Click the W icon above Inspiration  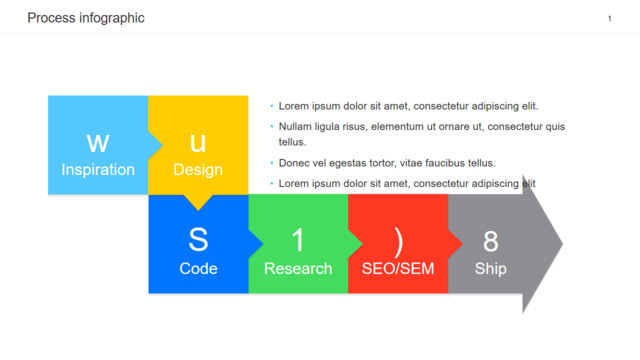(98, 144)
